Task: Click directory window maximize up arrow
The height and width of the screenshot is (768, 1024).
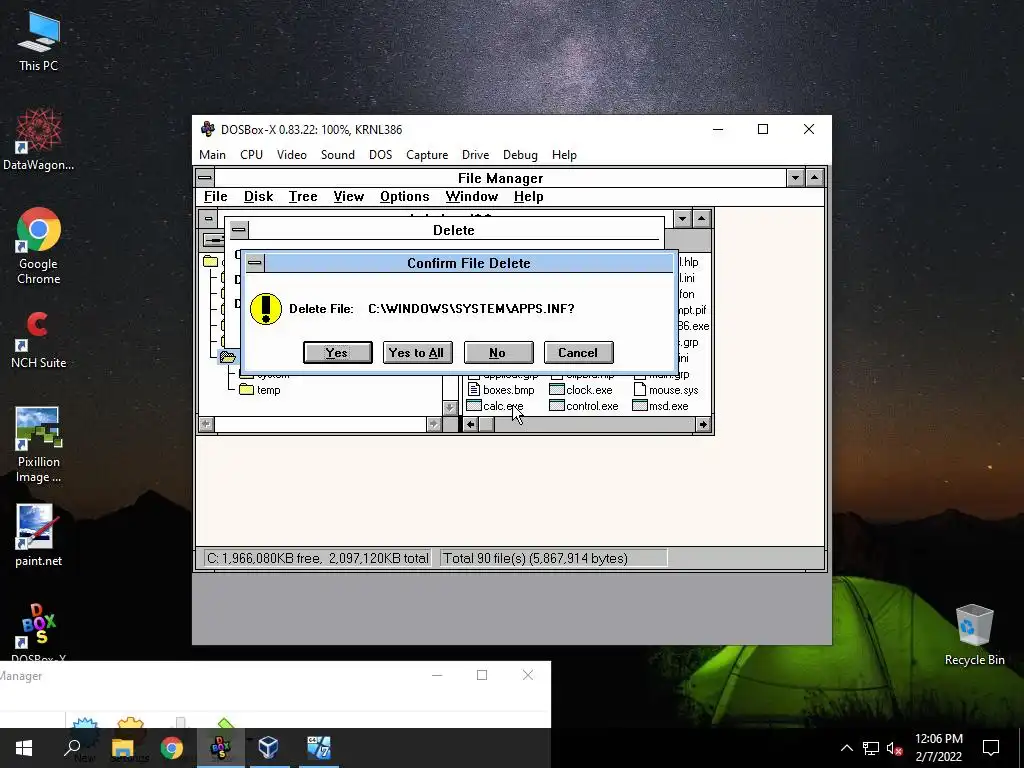Action: pos(701,219)
